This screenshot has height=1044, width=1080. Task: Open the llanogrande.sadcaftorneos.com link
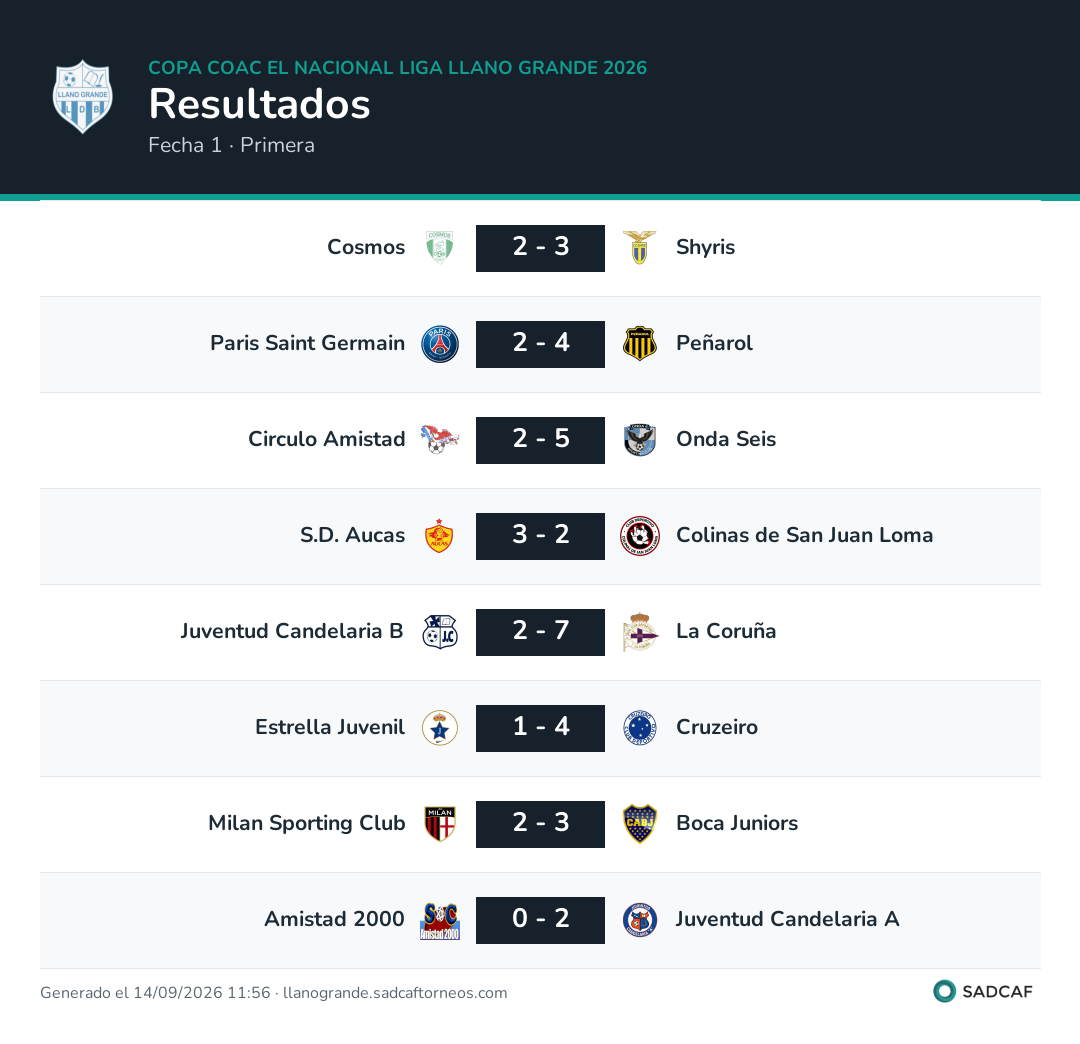pos(395,992)
